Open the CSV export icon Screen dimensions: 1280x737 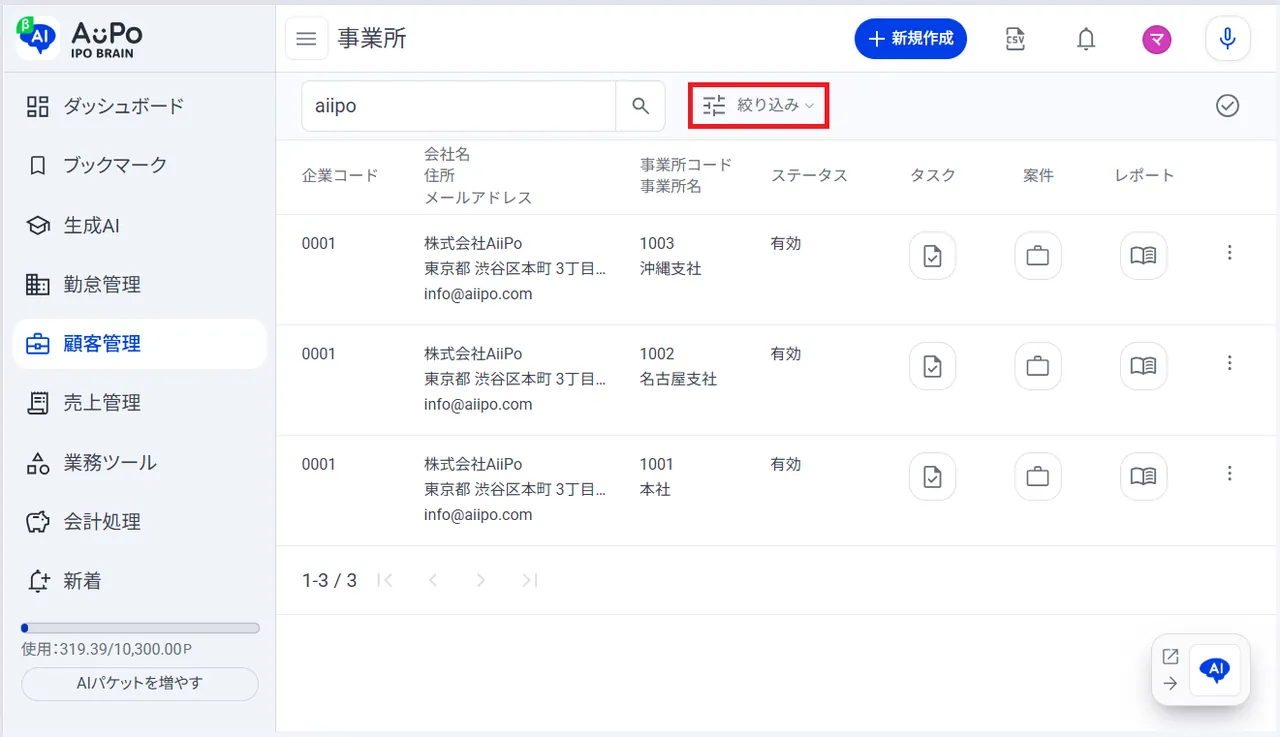[1015, 39]
